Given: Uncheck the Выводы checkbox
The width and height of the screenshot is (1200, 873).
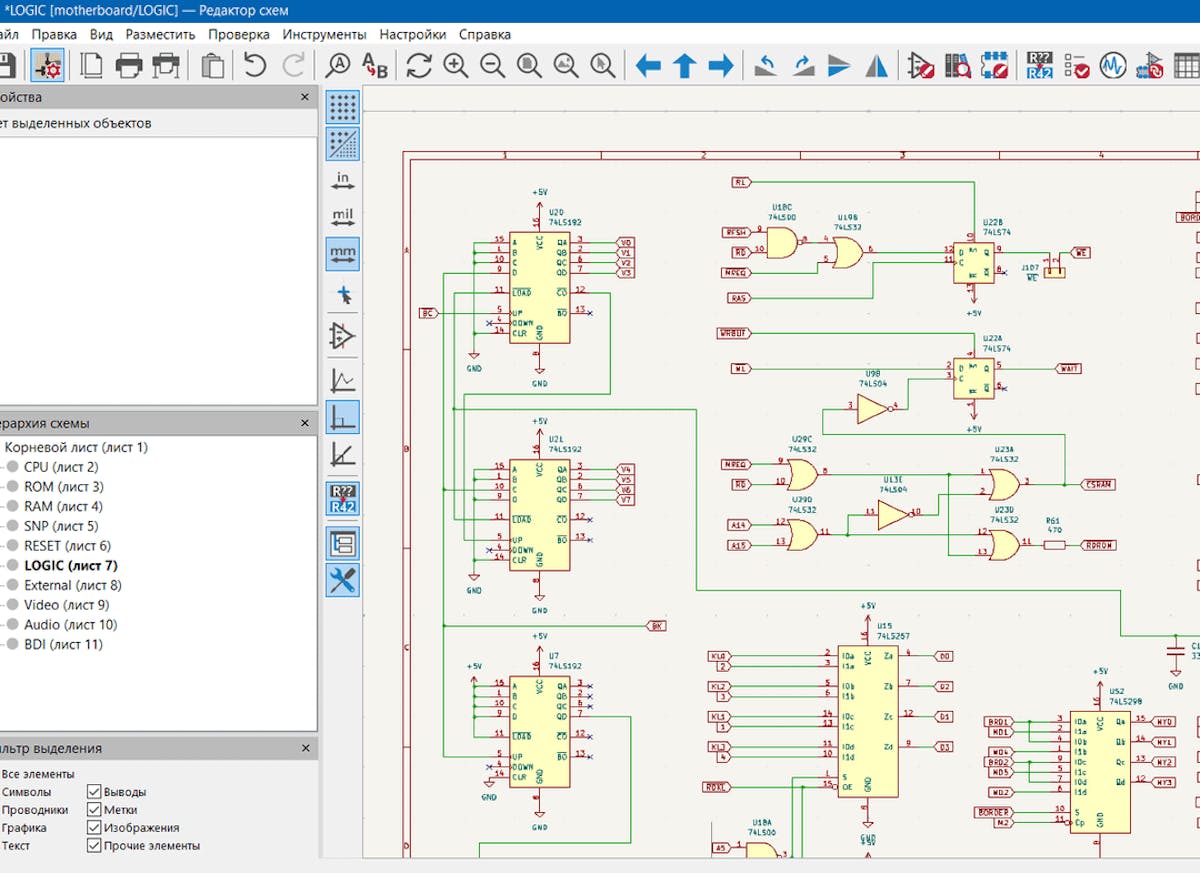Looking at the screenshot, I should [x=94, y=792].
